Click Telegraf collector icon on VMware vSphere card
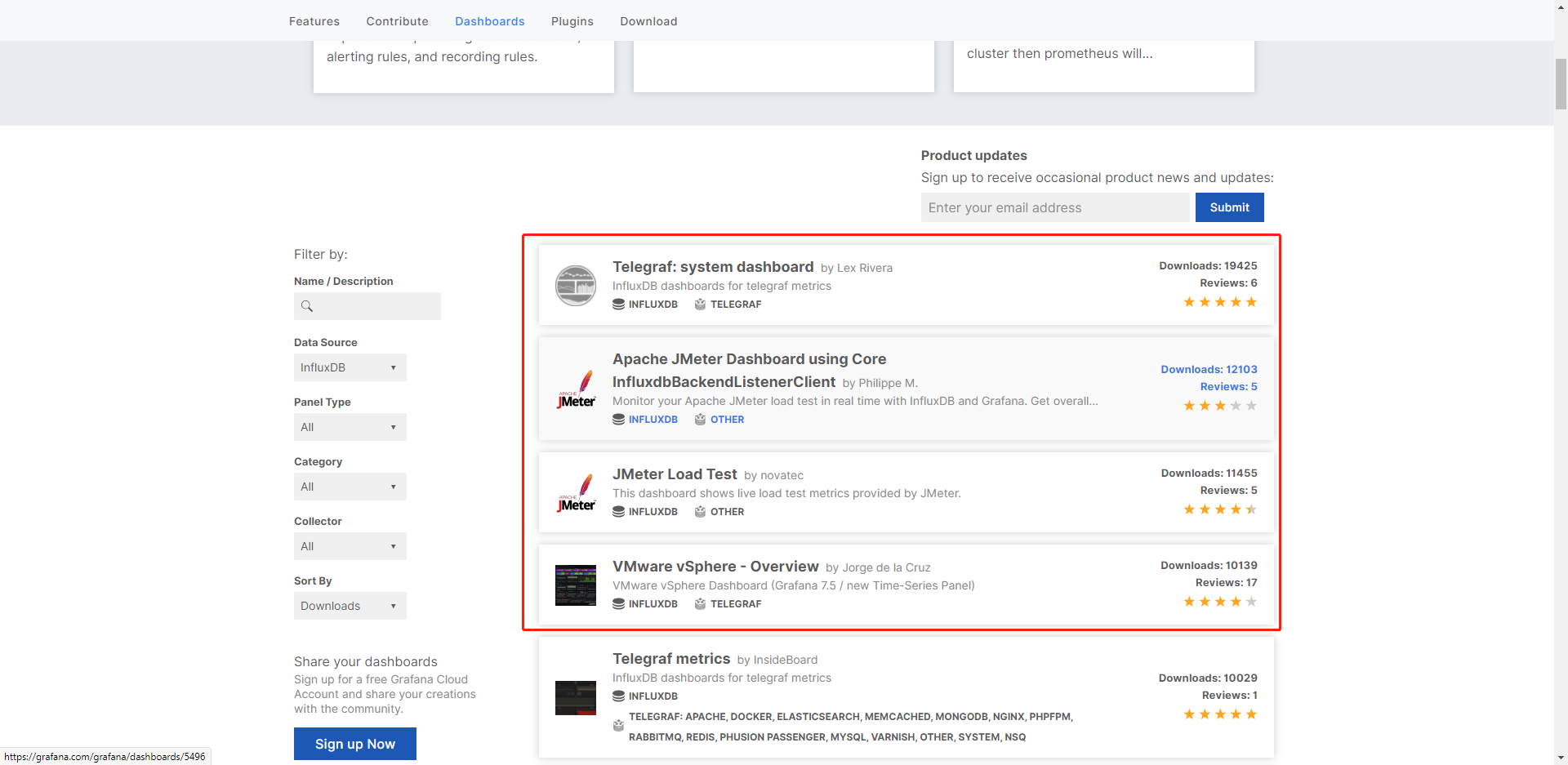The height and width of the screenshot is (765, 1568). tap(700, 604)
